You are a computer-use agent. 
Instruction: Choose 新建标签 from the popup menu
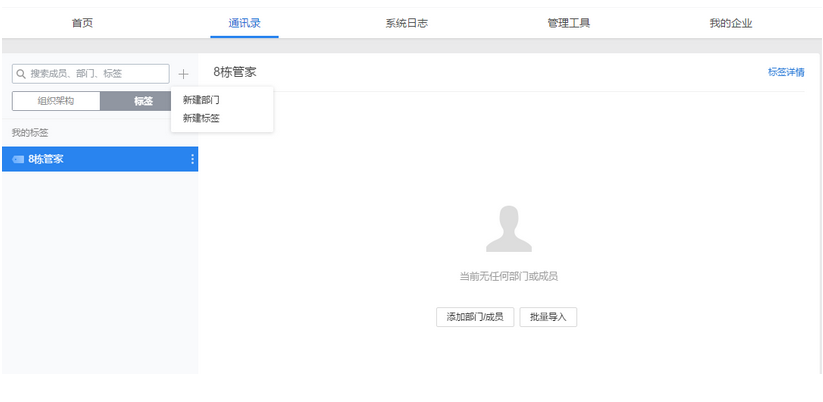(x=201, y=119)
